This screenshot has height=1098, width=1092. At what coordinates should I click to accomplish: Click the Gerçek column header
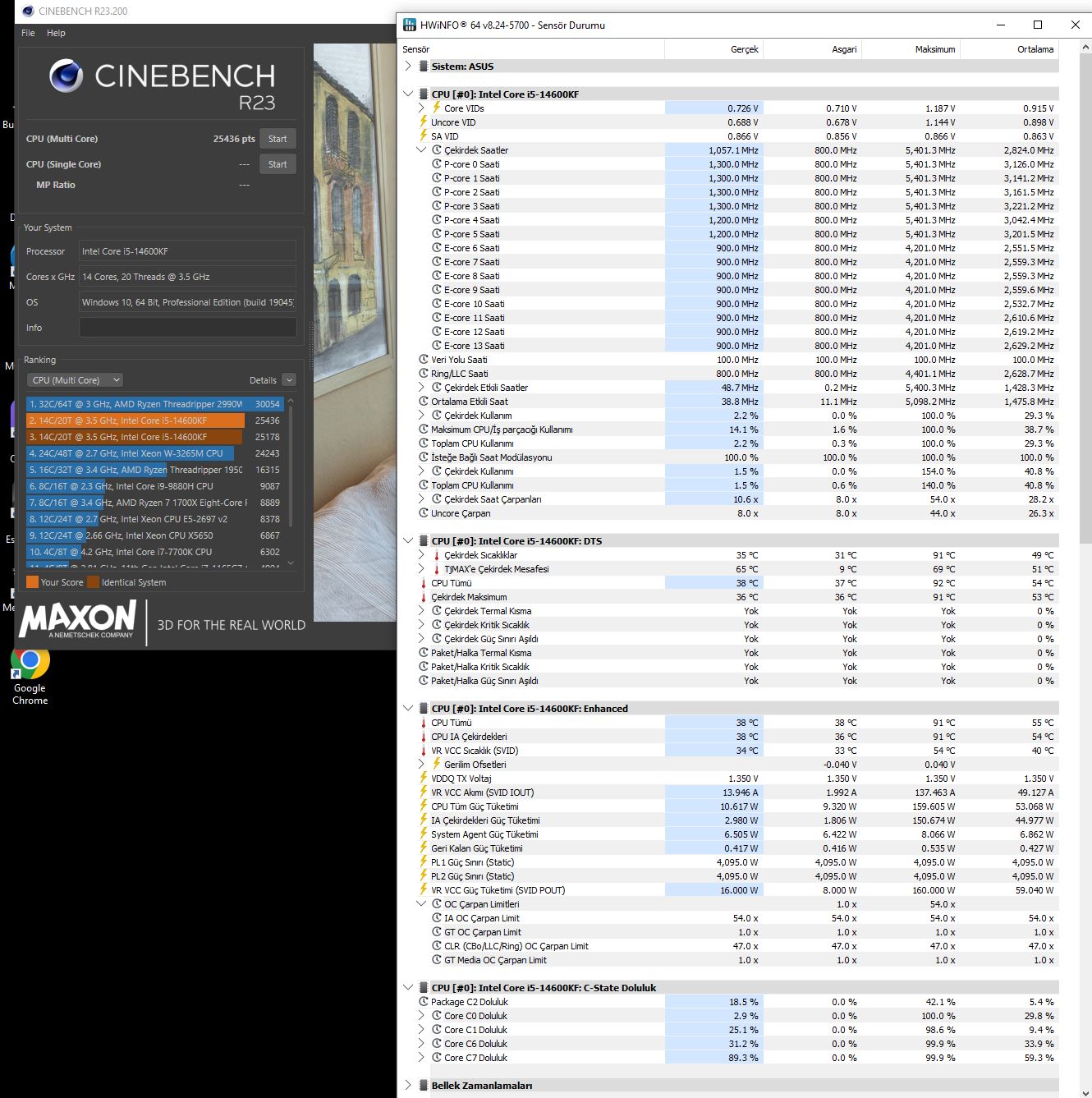713,49
